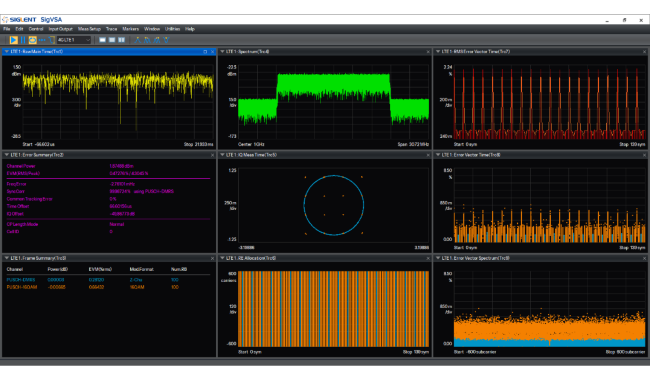
Task: Close the Spectrum trace panel
Action: point(428,52)
